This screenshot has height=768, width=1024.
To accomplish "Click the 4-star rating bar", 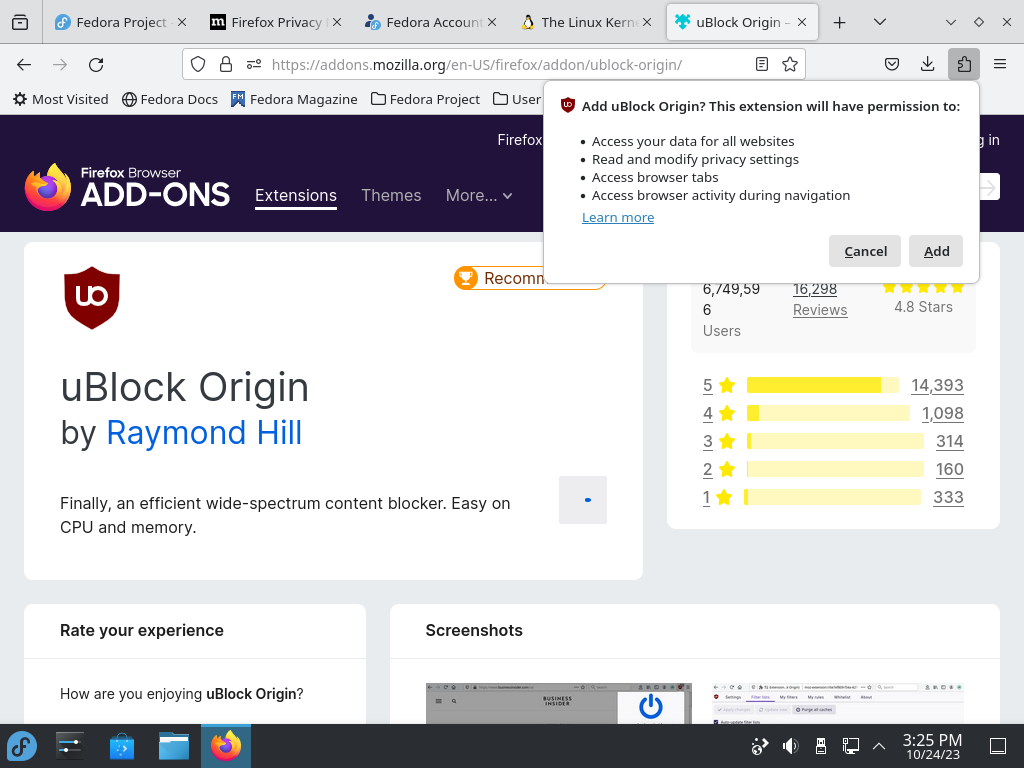I will point(828,413).
